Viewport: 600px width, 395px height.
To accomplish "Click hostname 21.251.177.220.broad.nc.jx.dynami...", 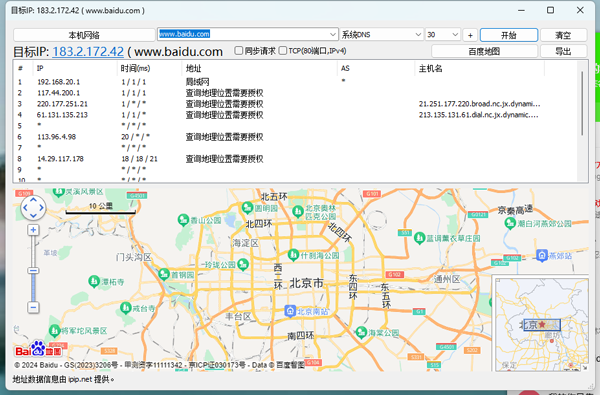I will pos(479,104).
